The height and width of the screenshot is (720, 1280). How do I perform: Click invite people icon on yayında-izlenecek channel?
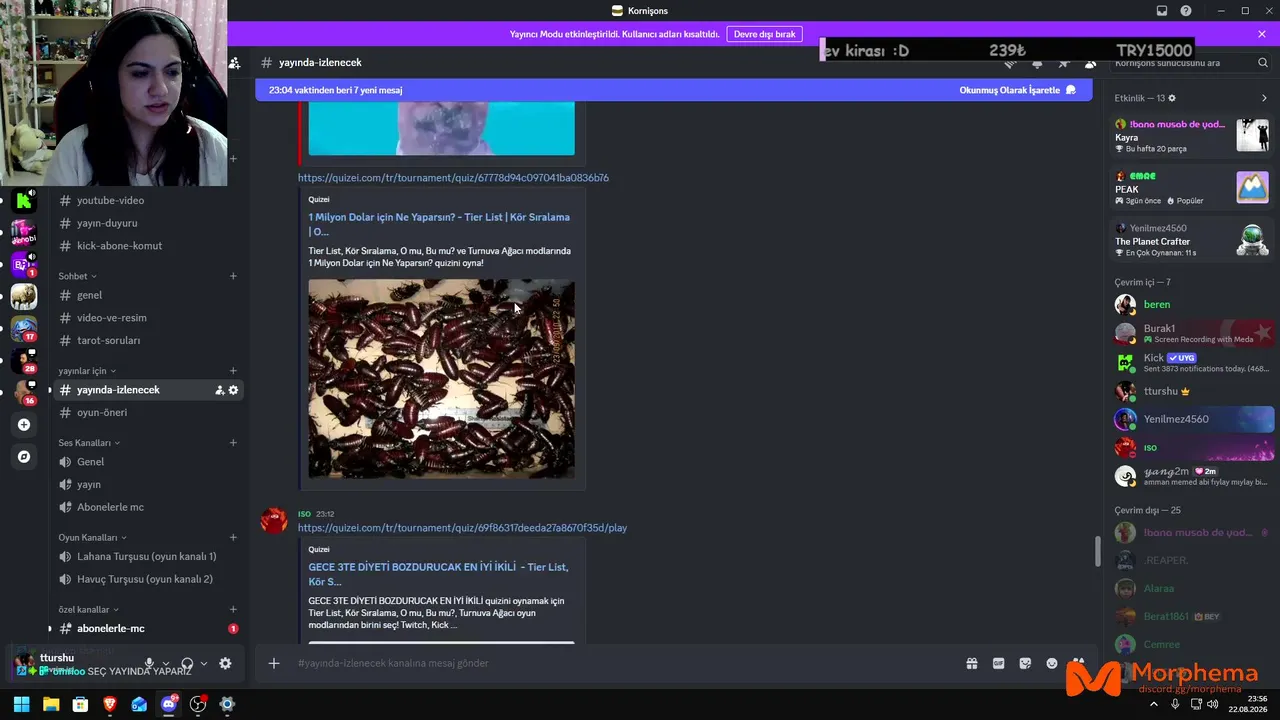coord(220,390)
